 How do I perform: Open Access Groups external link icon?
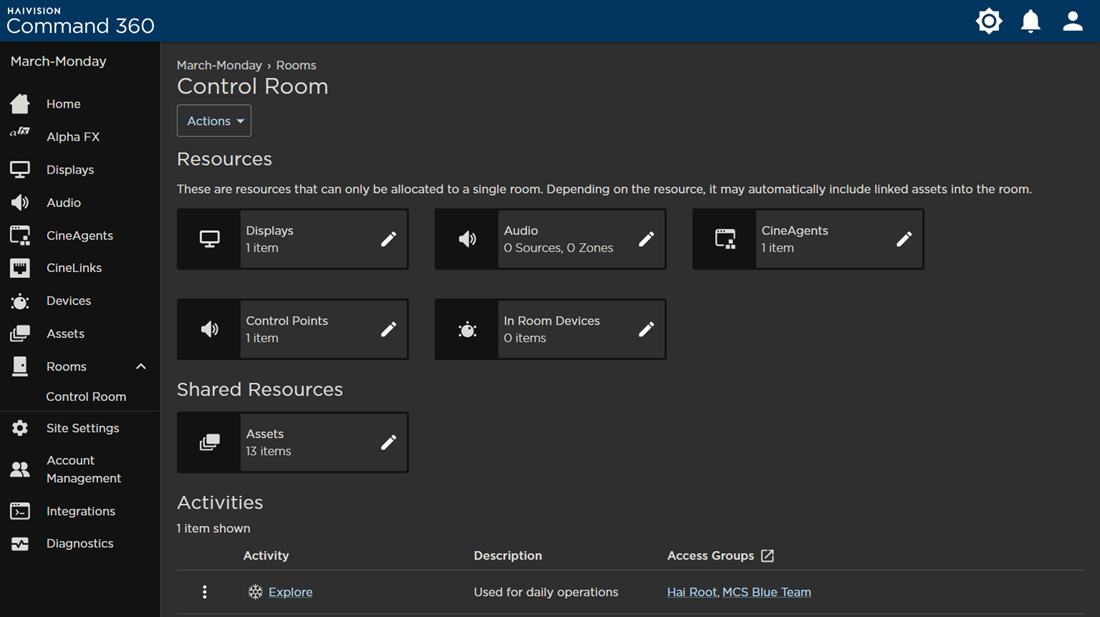767,555
